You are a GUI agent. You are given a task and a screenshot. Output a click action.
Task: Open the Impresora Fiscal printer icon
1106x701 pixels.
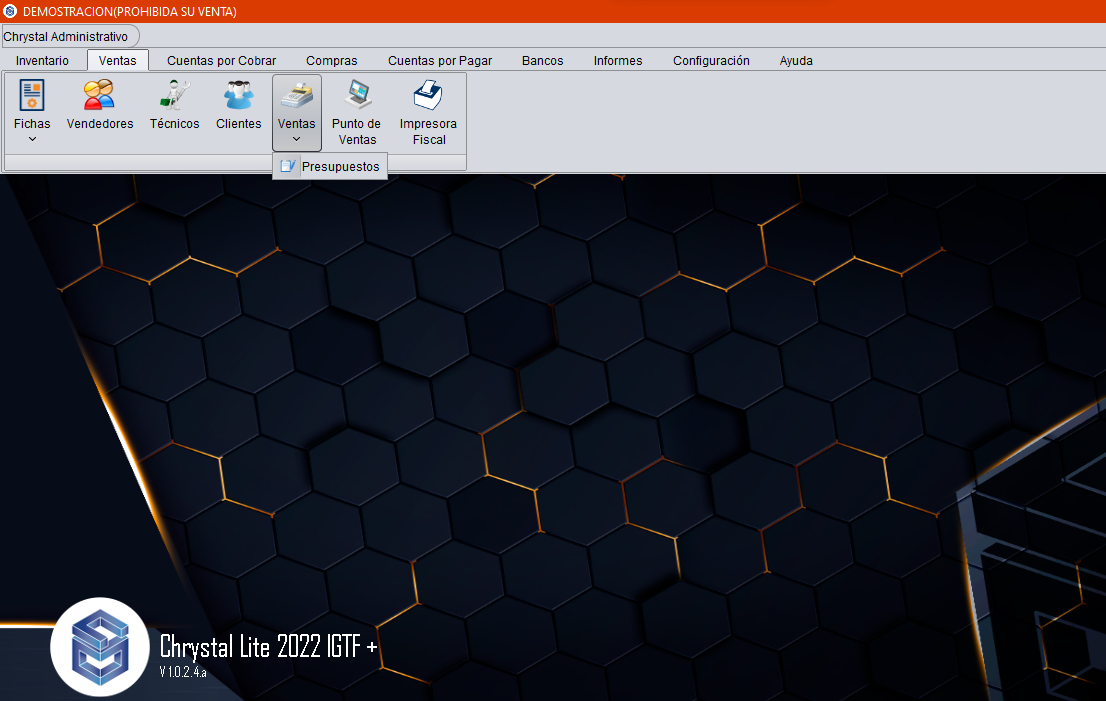[428, 96]
